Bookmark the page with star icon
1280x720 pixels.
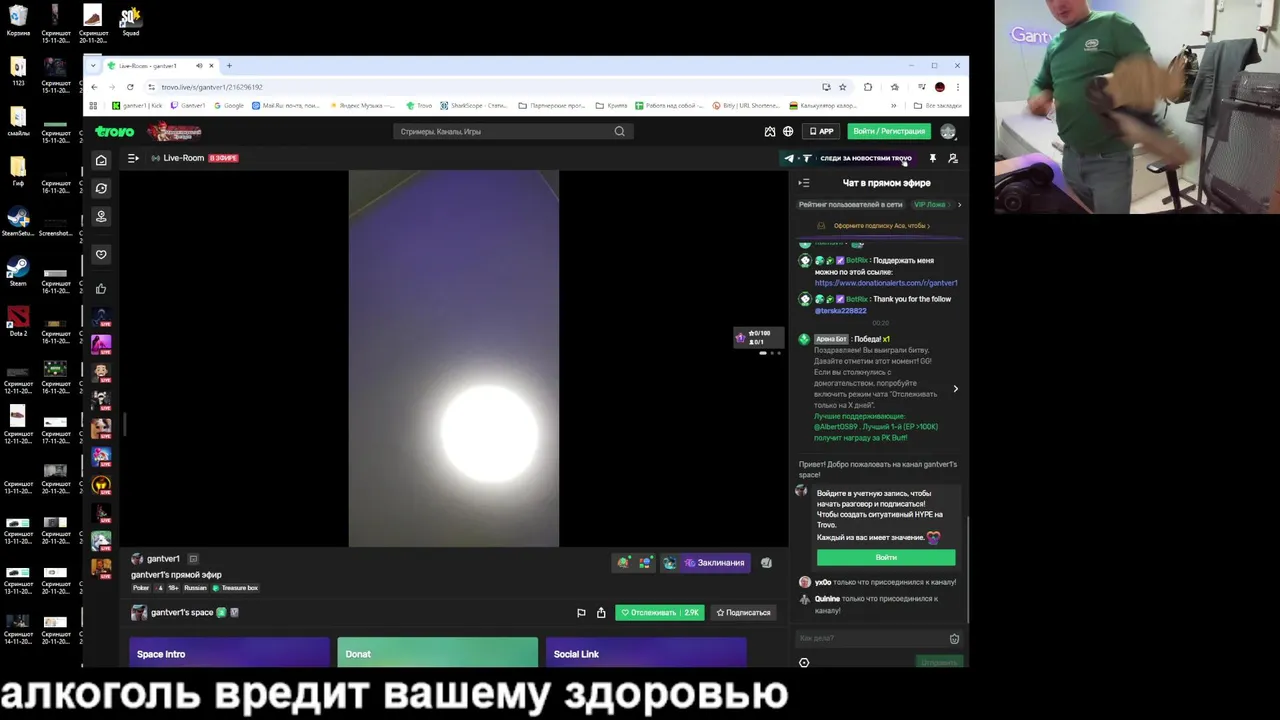pyautogui.click(x=842, y=87)
